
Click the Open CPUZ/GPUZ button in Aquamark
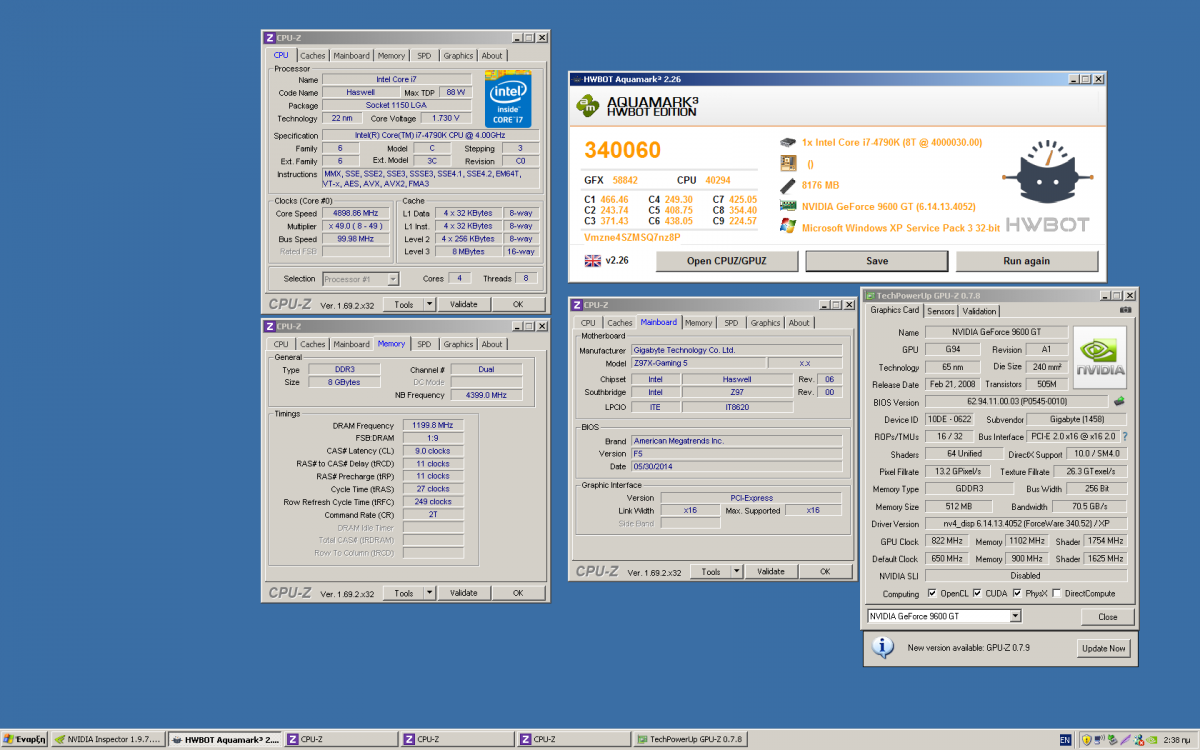tap(727, 261)
